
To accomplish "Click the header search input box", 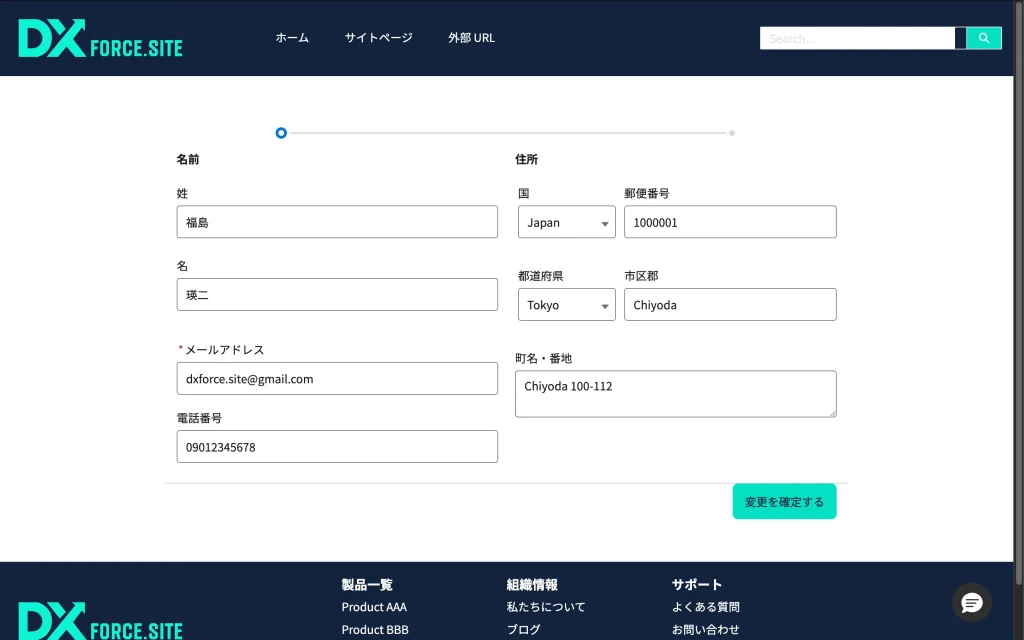I will coord(857,38).
